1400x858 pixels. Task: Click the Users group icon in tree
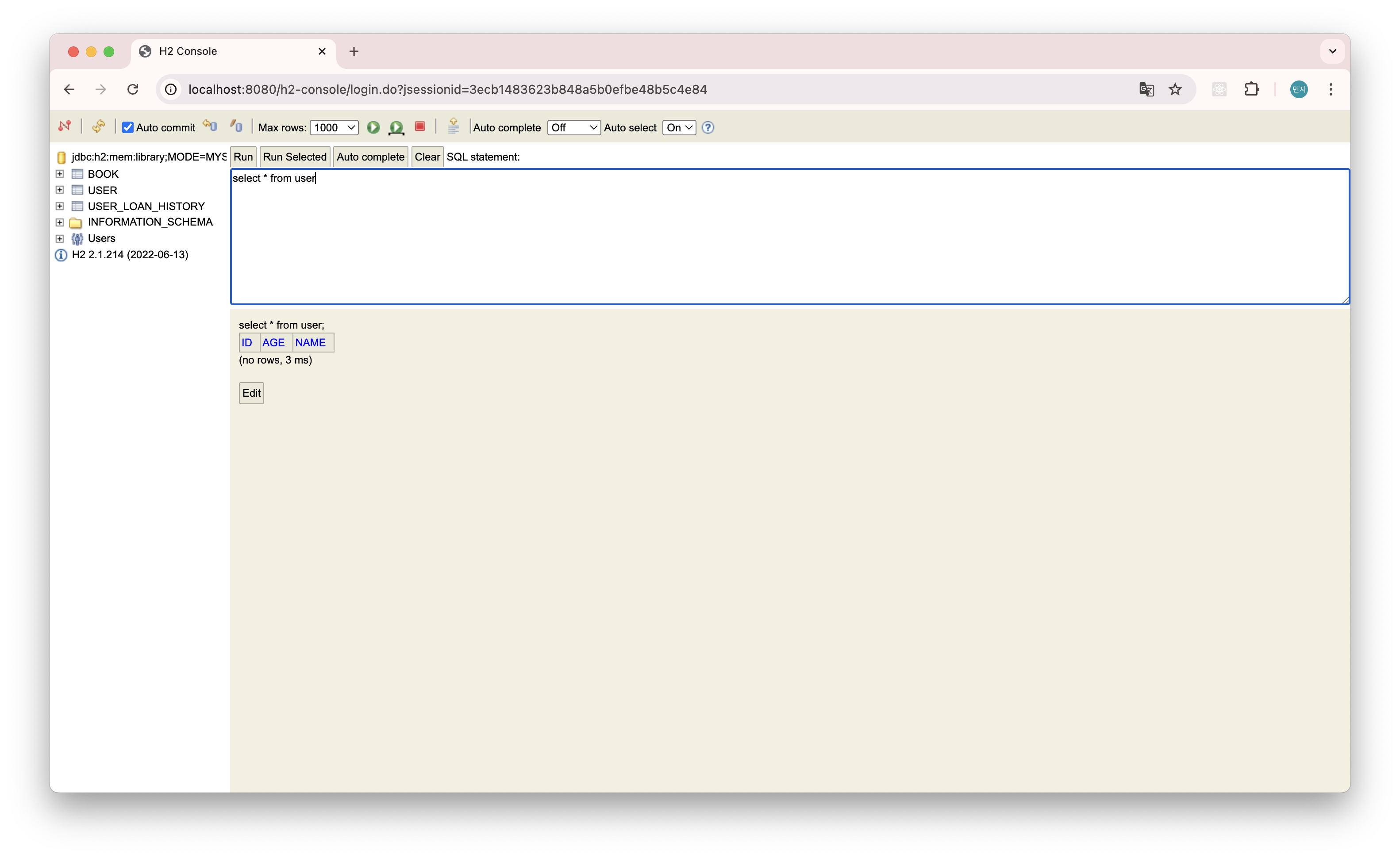tap(77, 238)
